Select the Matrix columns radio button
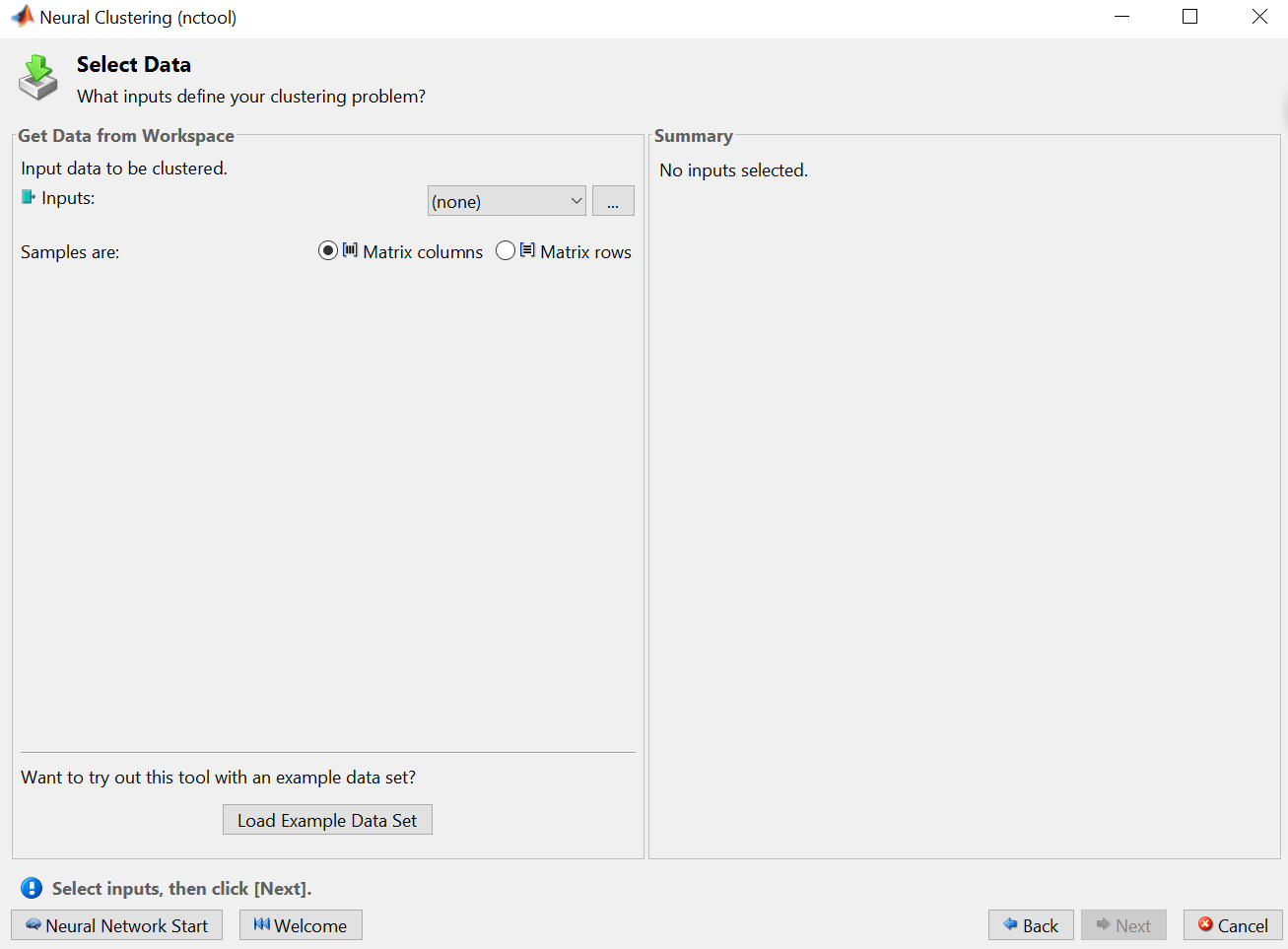 point(328,250)
